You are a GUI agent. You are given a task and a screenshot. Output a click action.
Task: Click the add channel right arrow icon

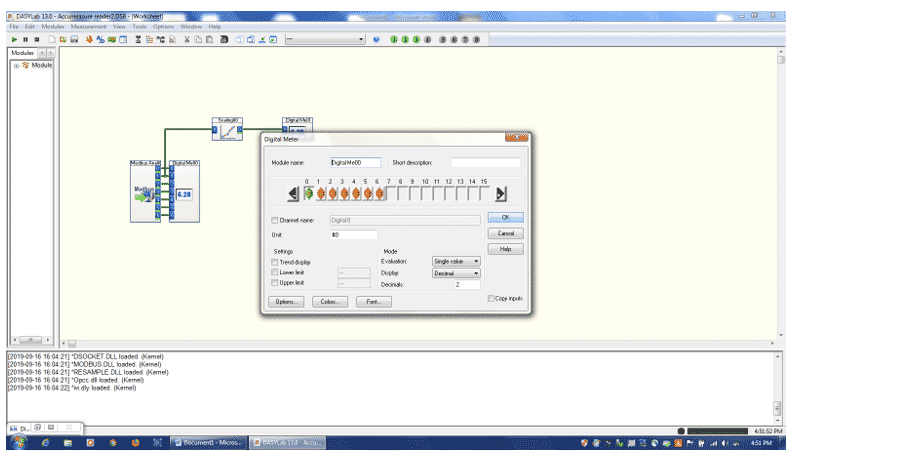(x=501, y=194)
